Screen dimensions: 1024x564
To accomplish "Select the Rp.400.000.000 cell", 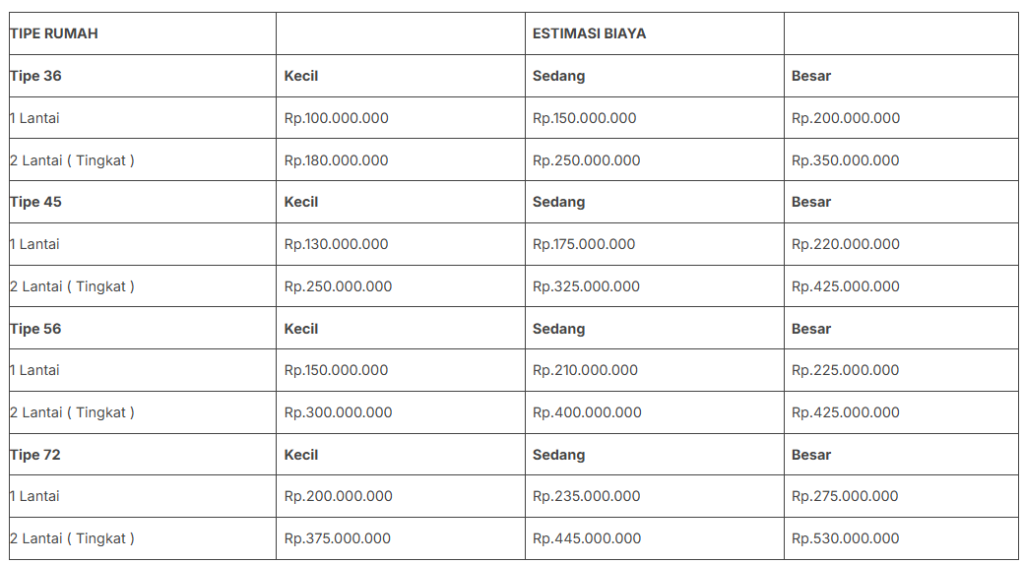I will 587,412.
